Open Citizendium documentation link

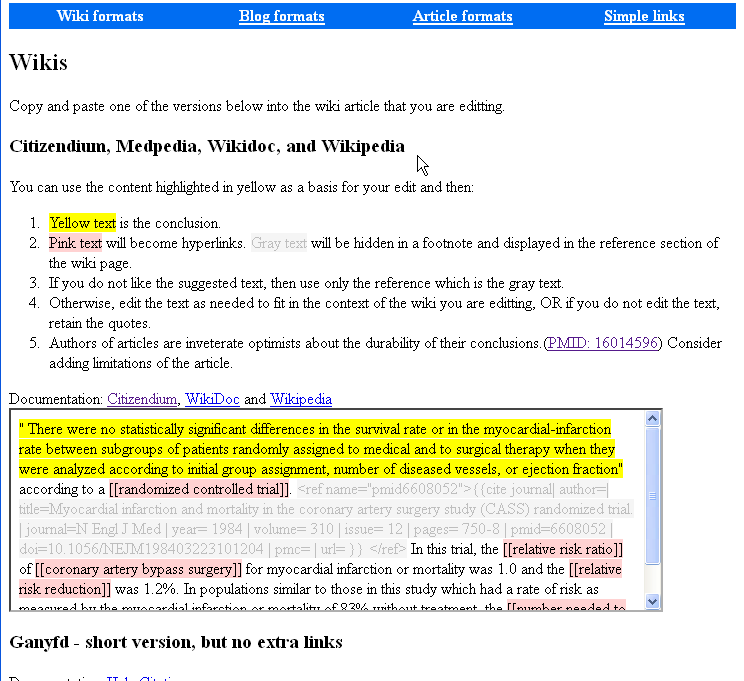tap(142, 399)
